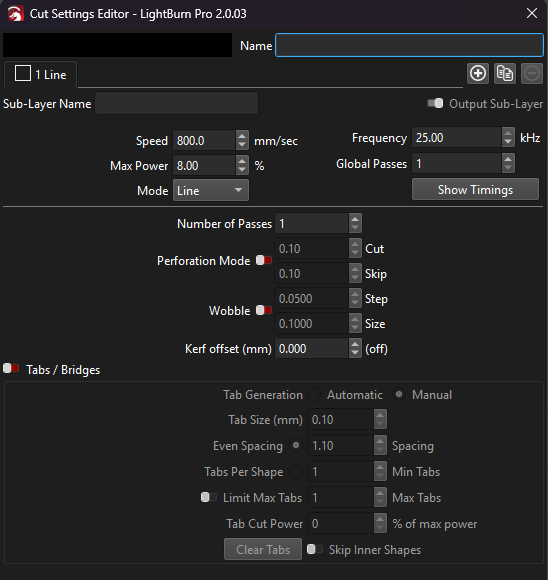The width and height of the screenshot is (548, 580).
Task: Click the perforation Cut value field
Action: tap(312, 249)
